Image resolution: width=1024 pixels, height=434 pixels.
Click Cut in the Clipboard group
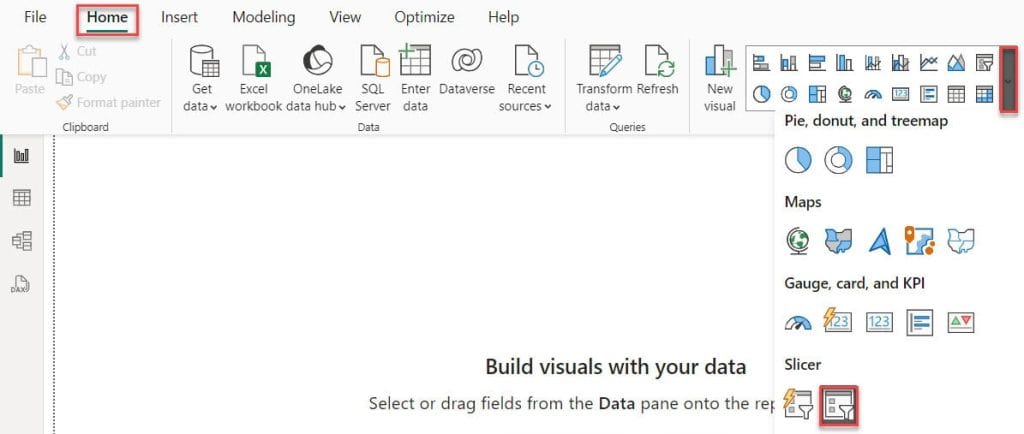click(x=78, y=51)
